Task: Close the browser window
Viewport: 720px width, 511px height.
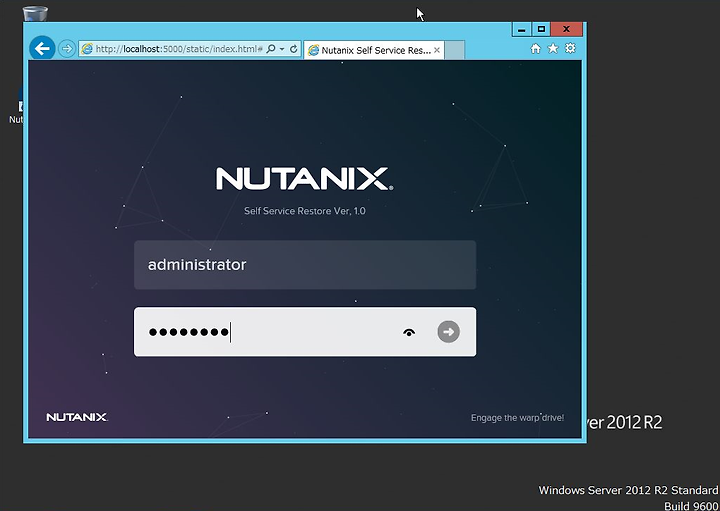Action: tap(567, 29)
